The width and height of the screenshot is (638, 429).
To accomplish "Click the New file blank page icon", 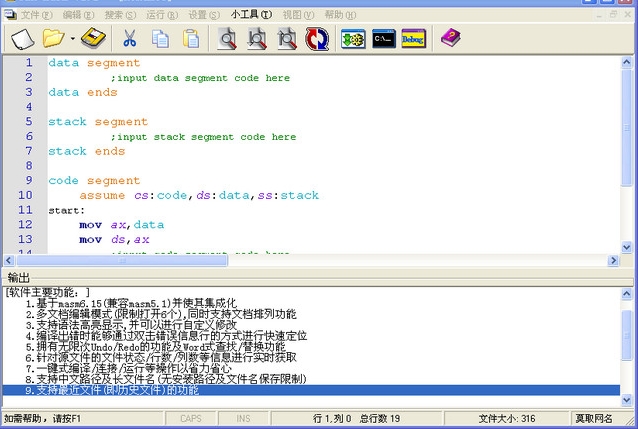I will pyautogui.click(x=22, y=39).
